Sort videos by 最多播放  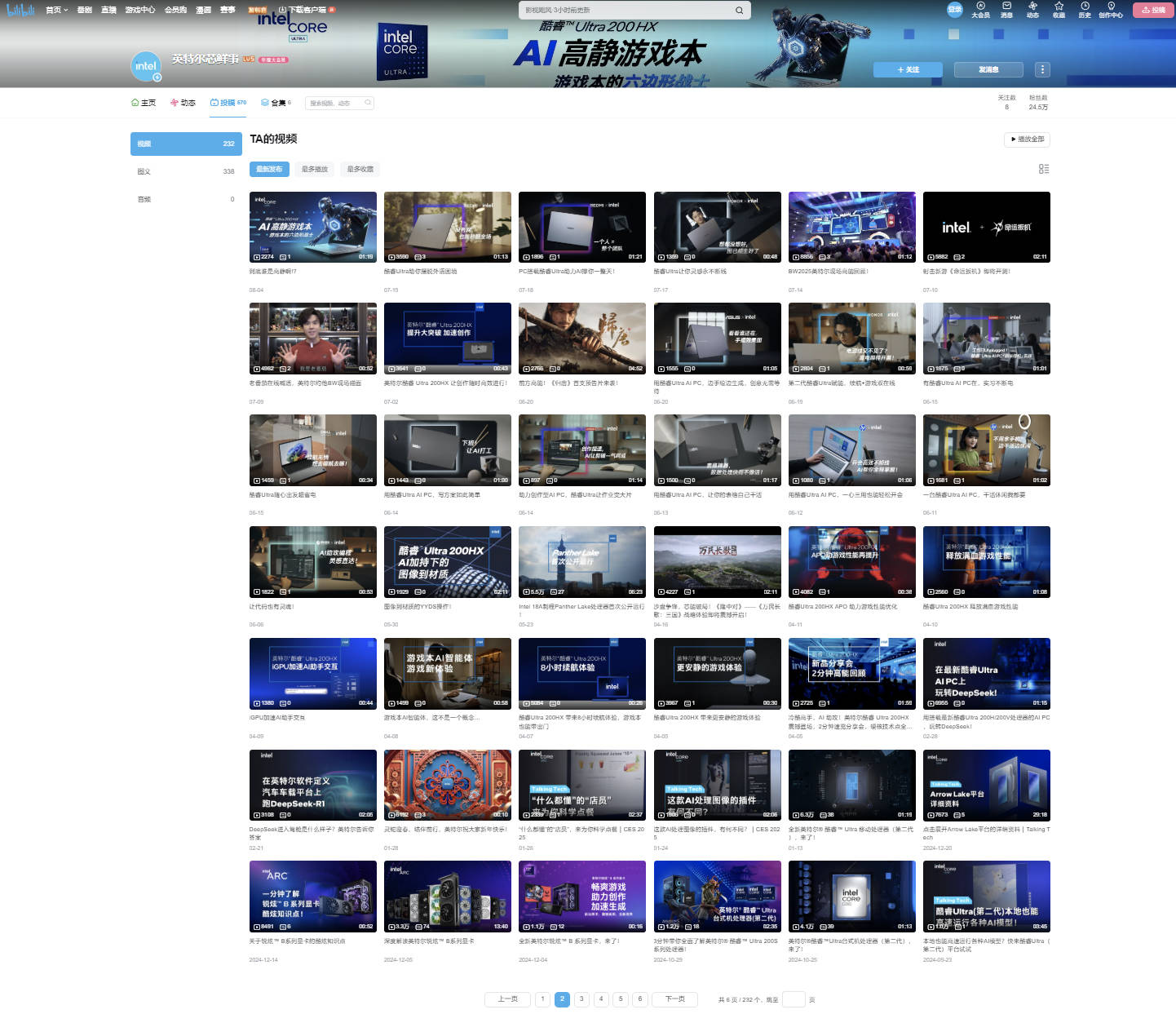(314, 169)
